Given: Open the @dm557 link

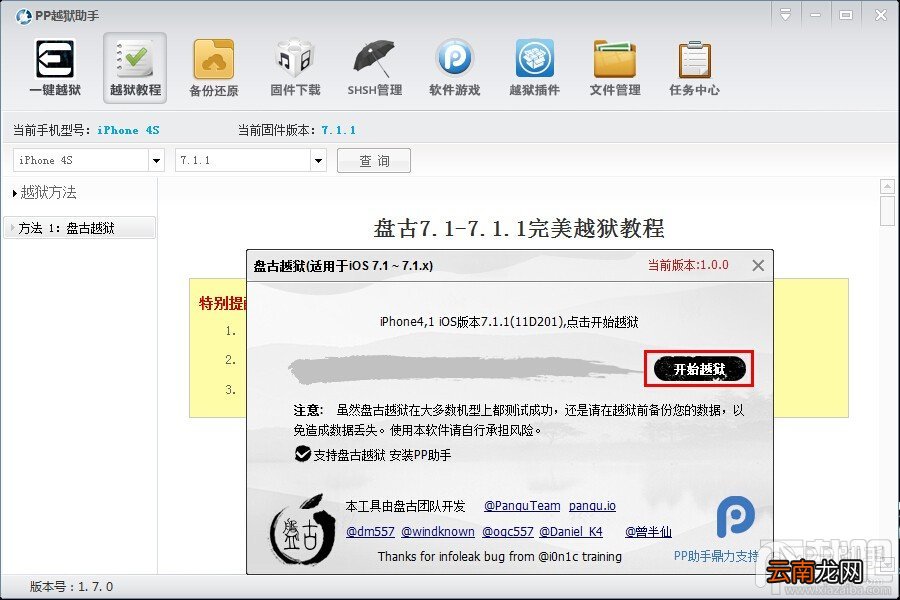Looking at the screenshot, I should (x=370, y=532).
